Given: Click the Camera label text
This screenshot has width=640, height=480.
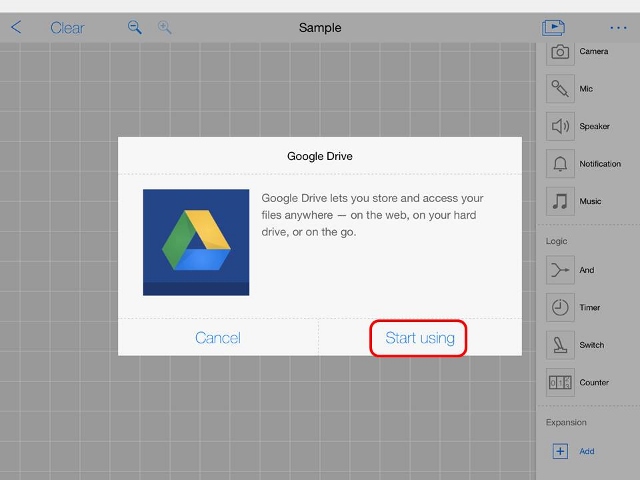Looking at the screenshot, I should coord(593,51).
